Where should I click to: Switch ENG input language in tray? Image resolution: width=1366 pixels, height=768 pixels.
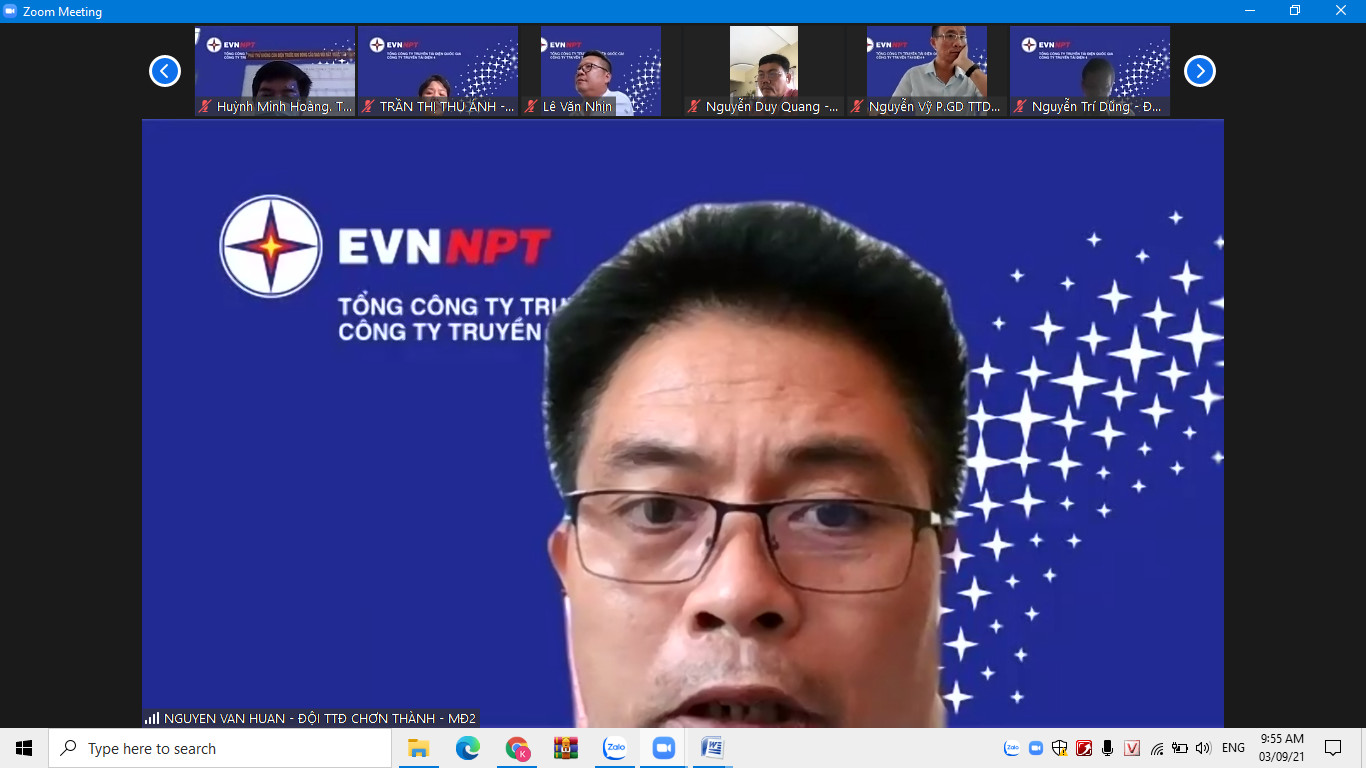(1233, 748)
